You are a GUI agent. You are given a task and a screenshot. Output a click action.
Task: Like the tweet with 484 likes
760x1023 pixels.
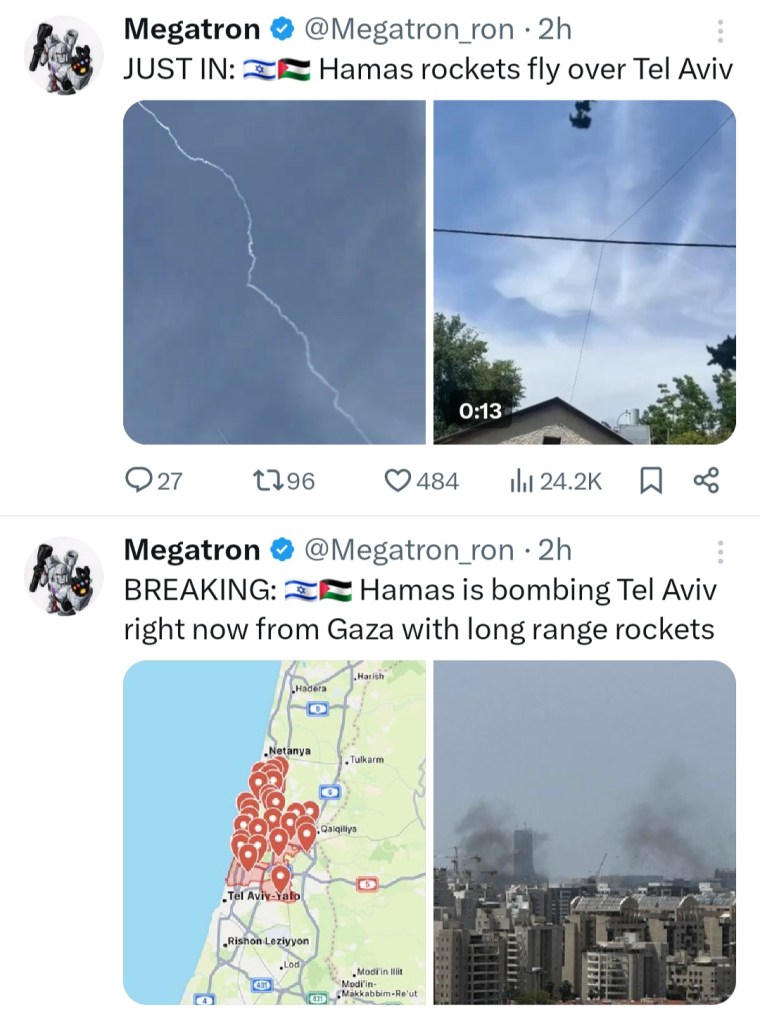399,481
